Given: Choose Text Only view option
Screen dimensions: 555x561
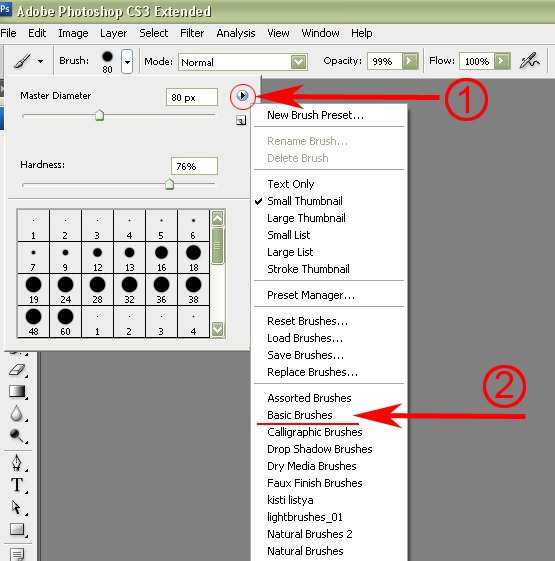Looking at the screenshot, I should [x=291, y=184].
